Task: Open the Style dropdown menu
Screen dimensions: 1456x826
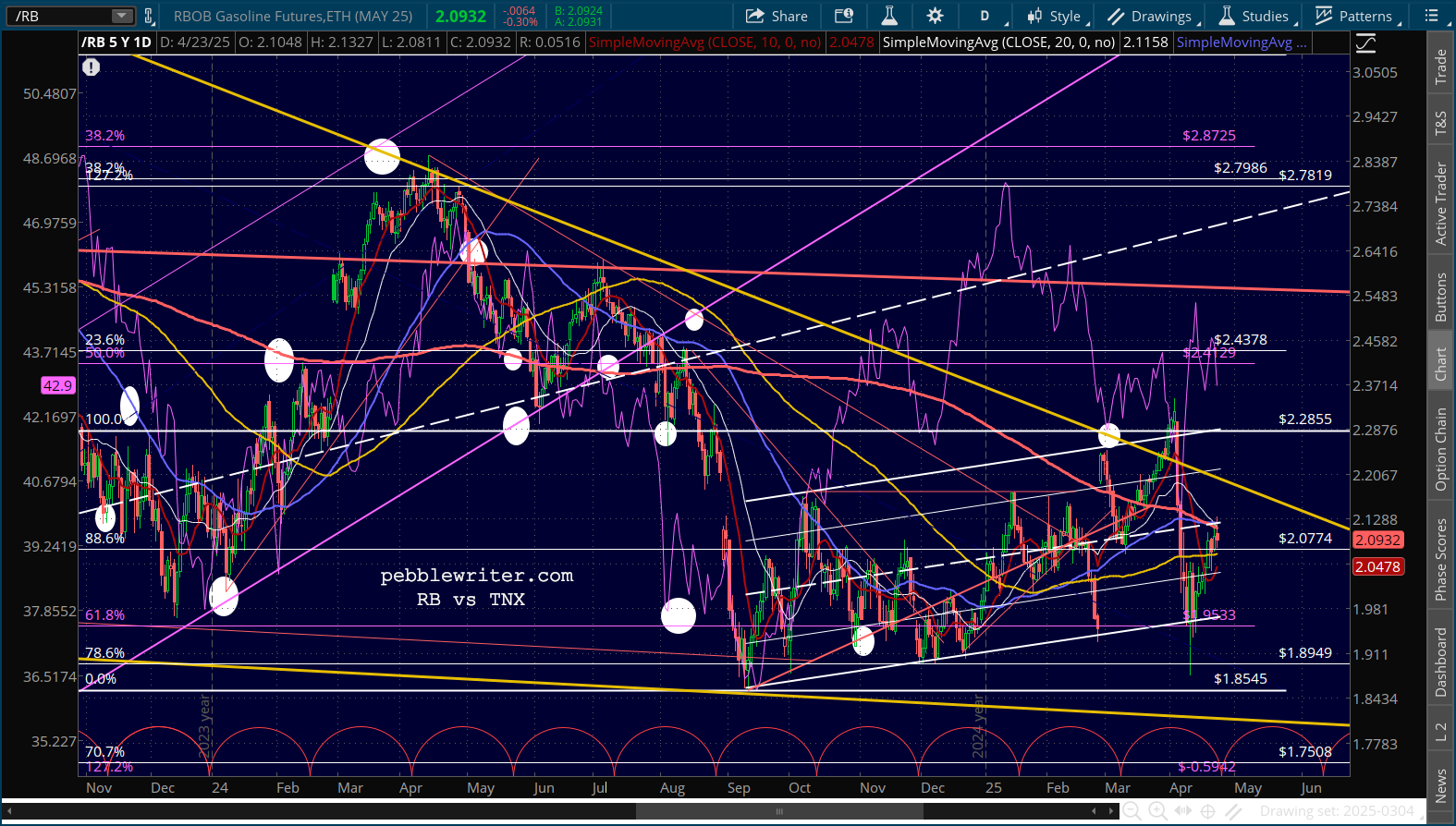Action: click(1057, 16)
